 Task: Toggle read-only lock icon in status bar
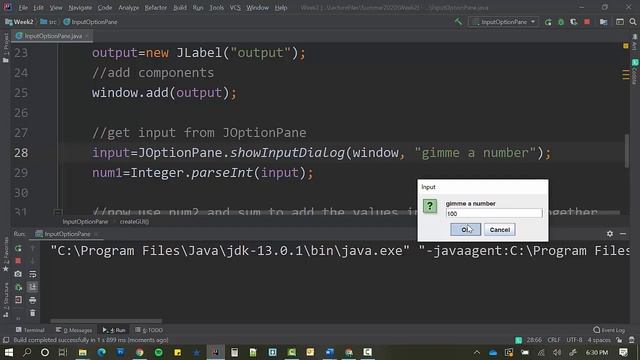pos(619,340)
